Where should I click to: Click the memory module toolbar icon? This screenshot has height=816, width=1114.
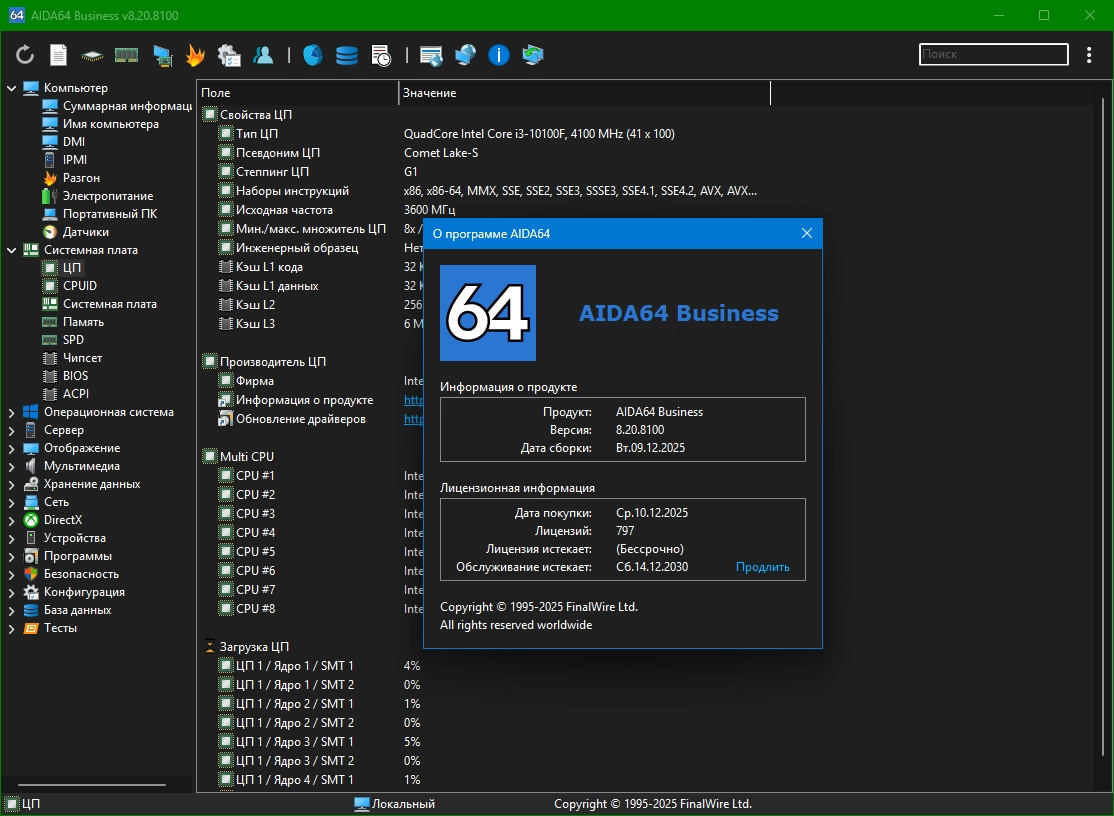[126, 55]
